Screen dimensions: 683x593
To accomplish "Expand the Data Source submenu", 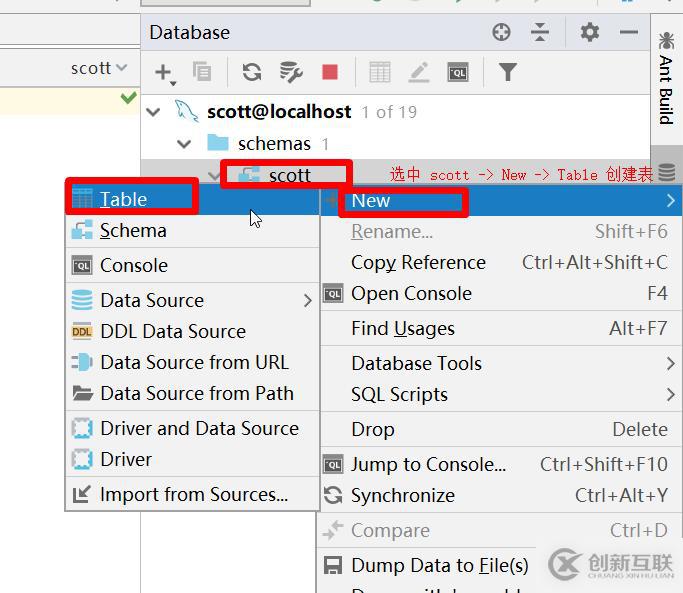I will pos(193,300).
